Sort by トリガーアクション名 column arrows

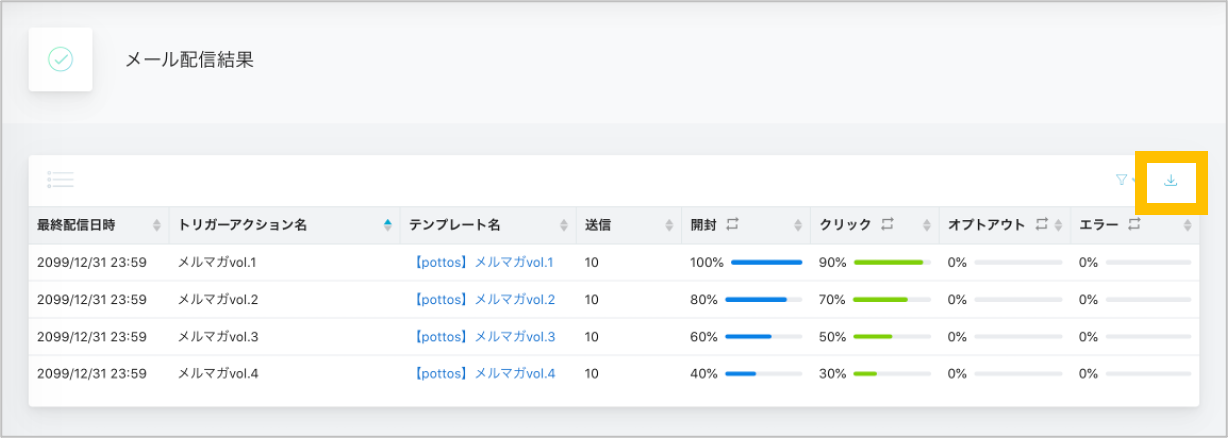click(x=388, y=225)
